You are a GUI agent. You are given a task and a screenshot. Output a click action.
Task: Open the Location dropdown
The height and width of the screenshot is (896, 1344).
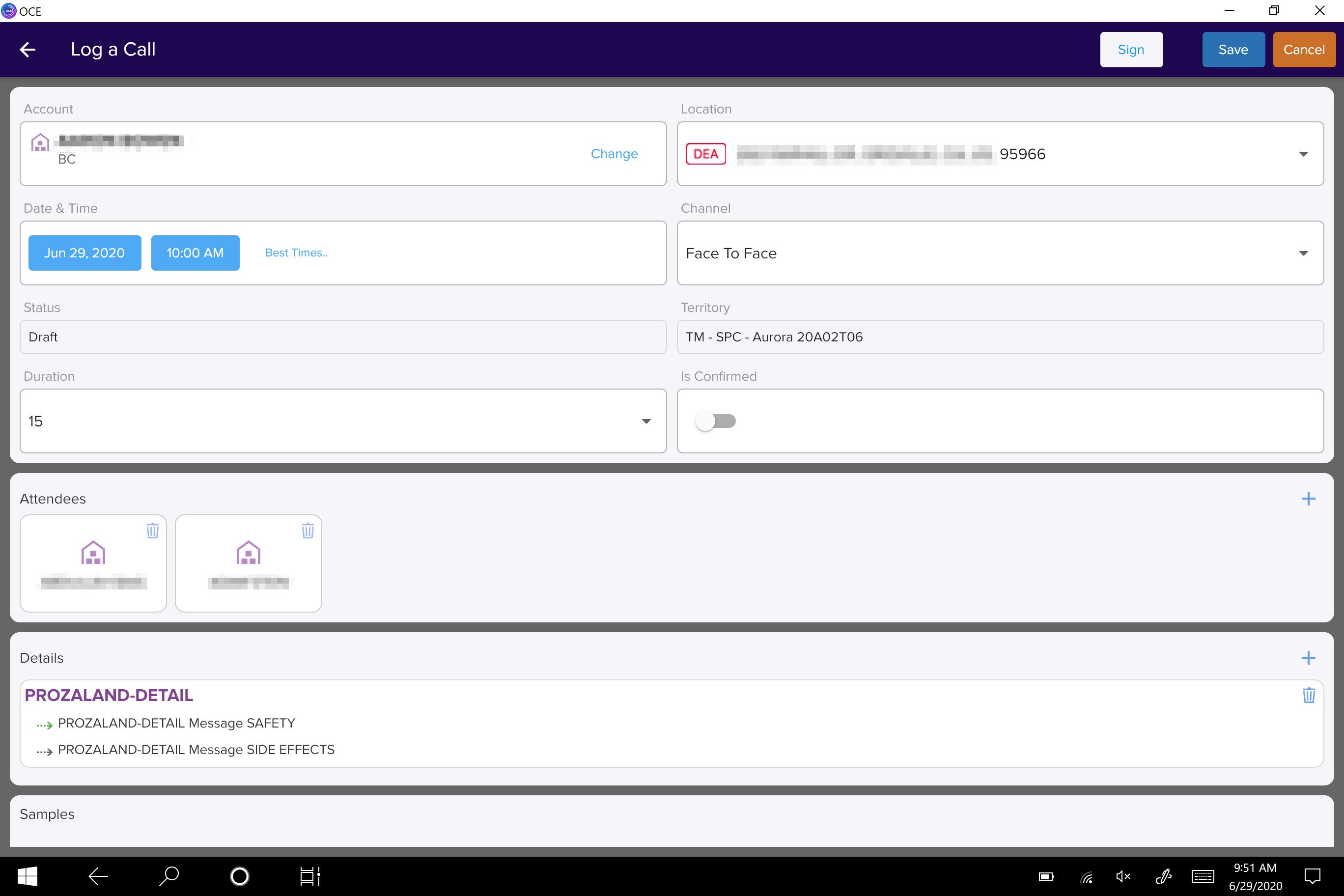tap(1304, 153)
